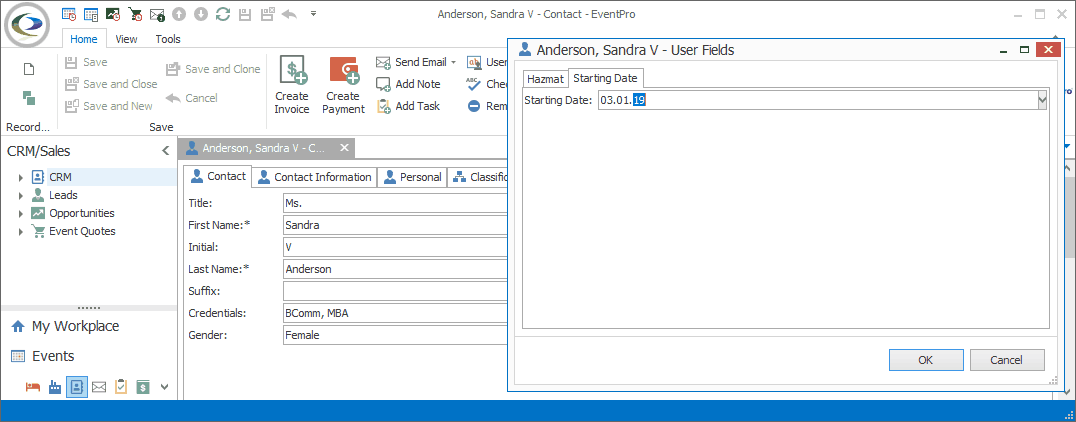Select the hotel bed module icon
Viewport: 1076px width, 422px height.
[x=33, y=387]
